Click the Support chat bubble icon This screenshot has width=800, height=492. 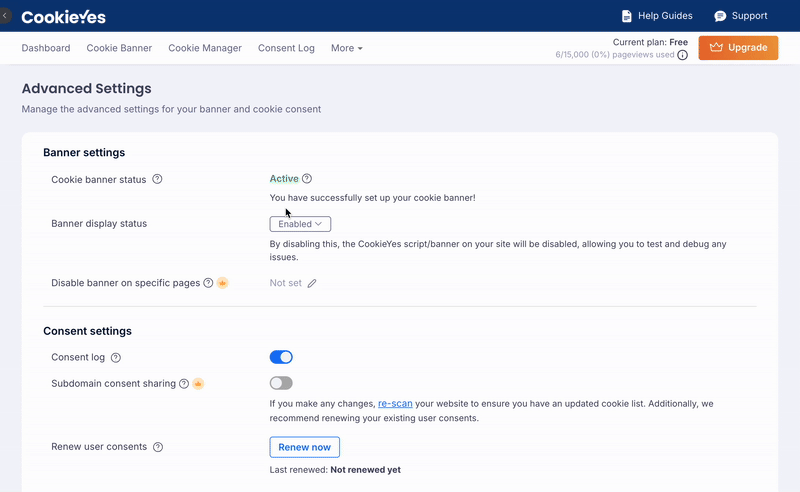point(720,16)
